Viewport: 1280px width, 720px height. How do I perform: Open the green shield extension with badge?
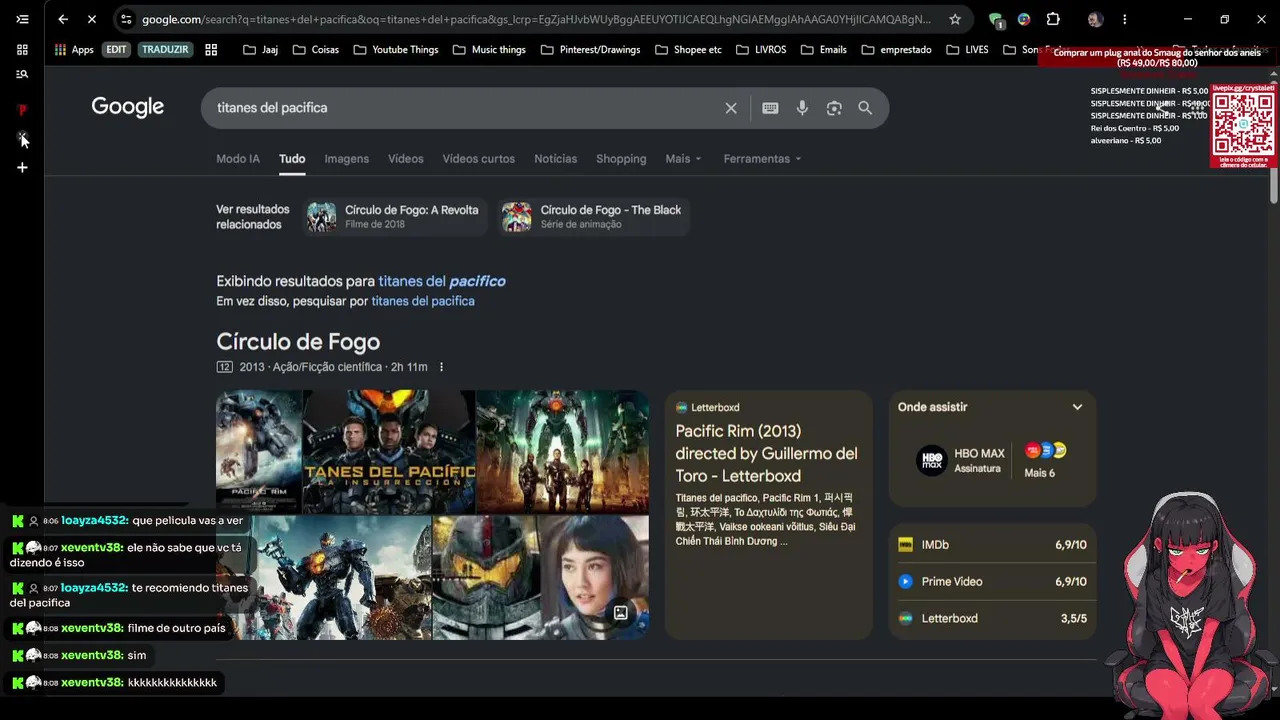(x=996, y=19)
